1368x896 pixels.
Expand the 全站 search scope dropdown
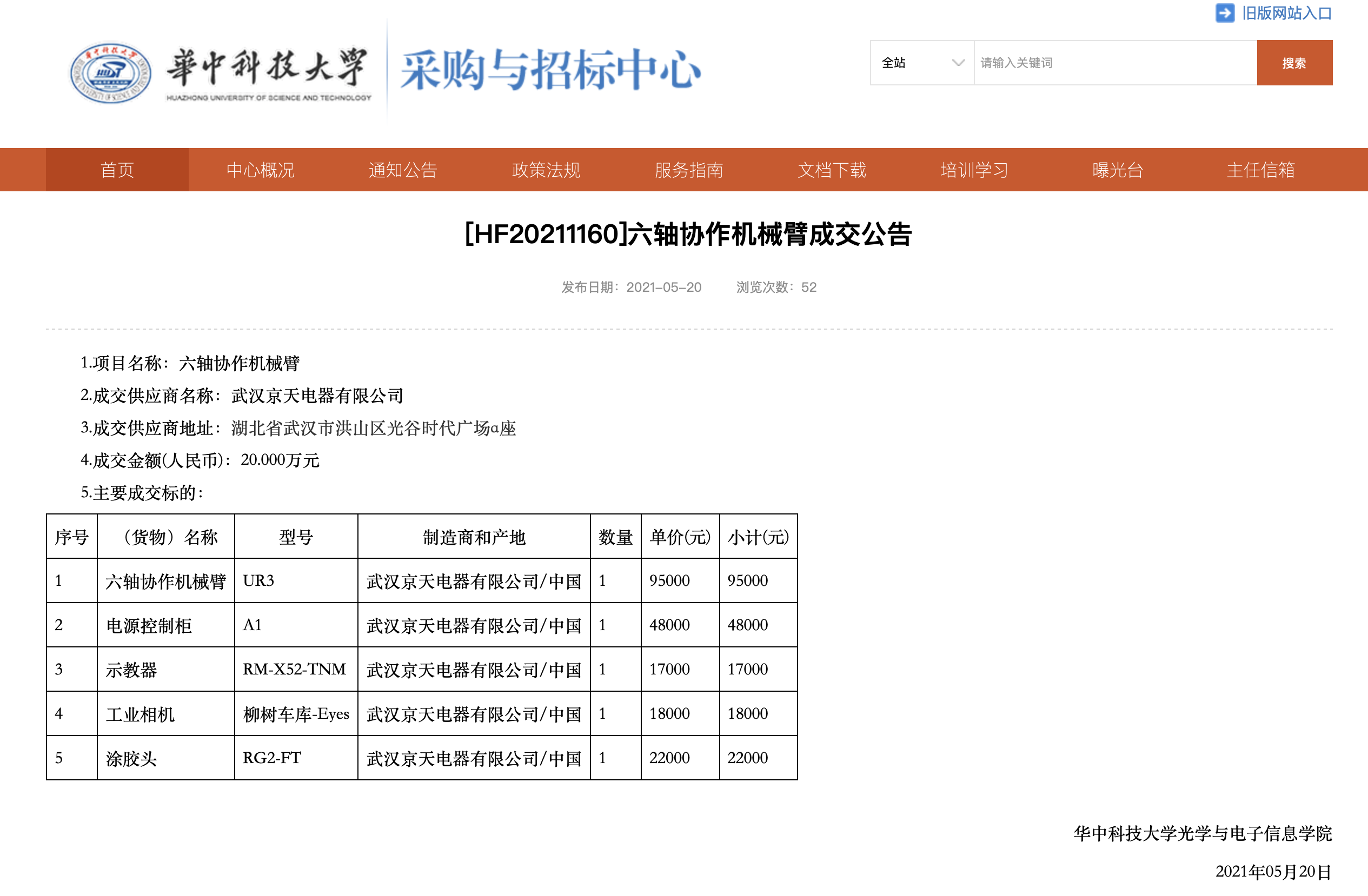(x=922, y=63)
